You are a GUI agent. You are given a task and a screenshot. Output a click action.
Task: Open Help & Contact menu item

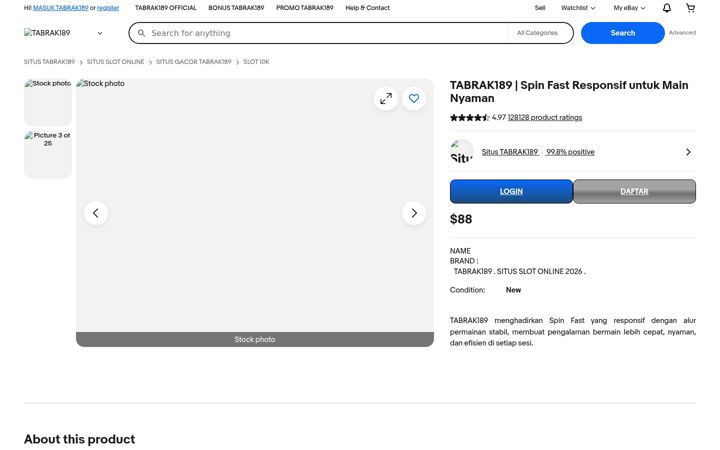point(367,8)
